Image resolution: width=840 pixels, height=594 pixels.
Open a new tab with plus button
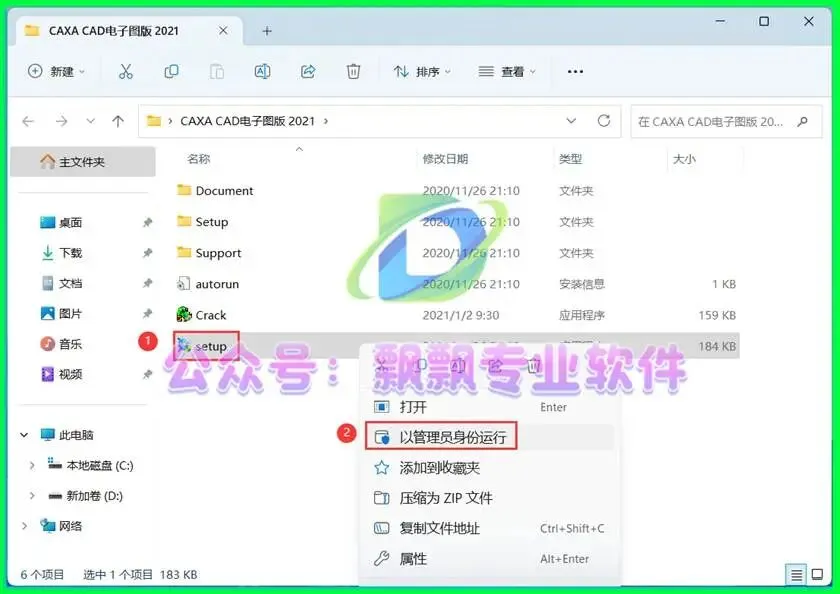(267, 31)
